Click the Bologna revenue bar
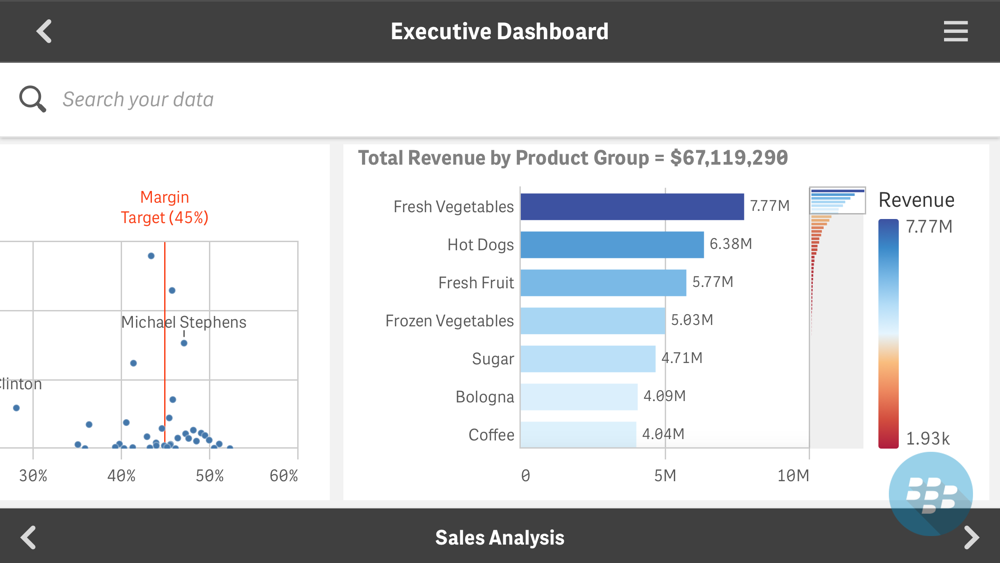Image resolution: width=1000 pixels, height=563 pixels. [578, 397]
